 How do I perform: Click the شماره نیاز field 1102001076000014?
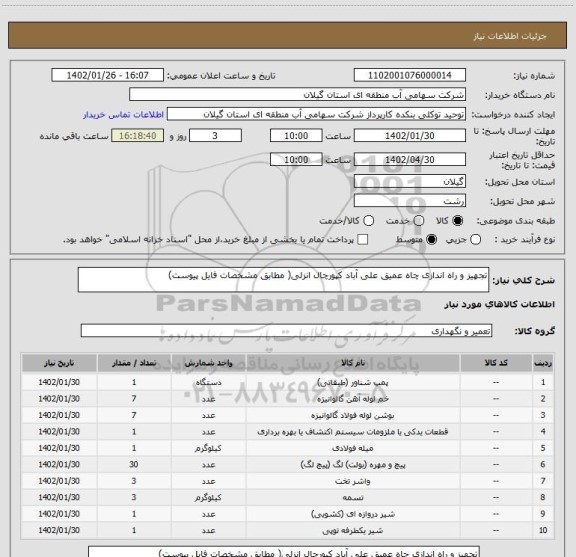410,75
